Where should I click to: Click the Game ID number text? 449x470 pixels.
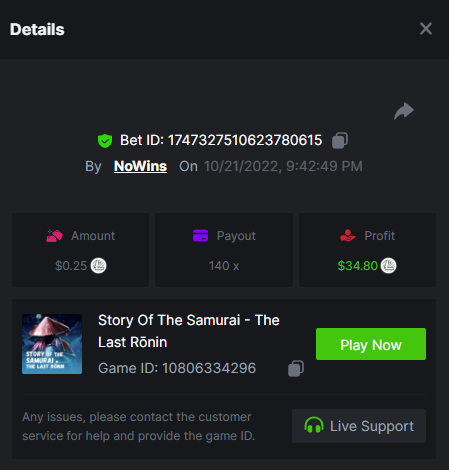[x=209, y=368]
